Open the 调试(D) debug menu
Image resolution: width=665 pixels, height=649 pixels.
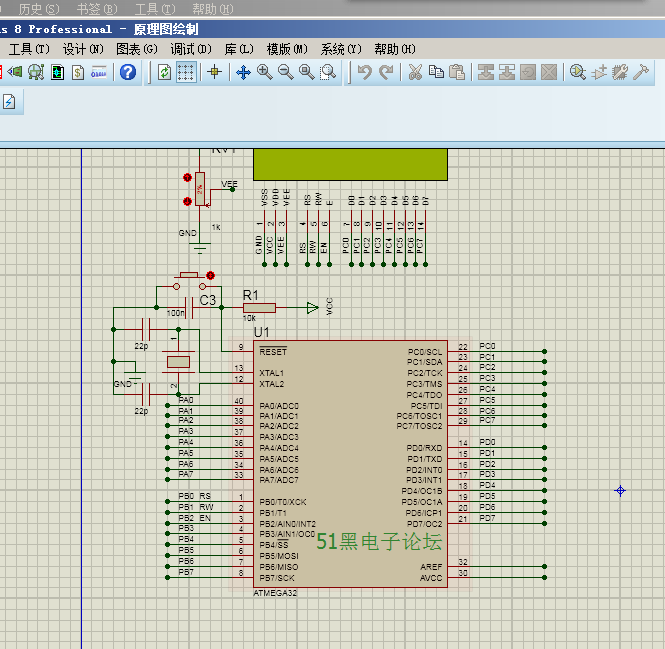pos(190,49)
